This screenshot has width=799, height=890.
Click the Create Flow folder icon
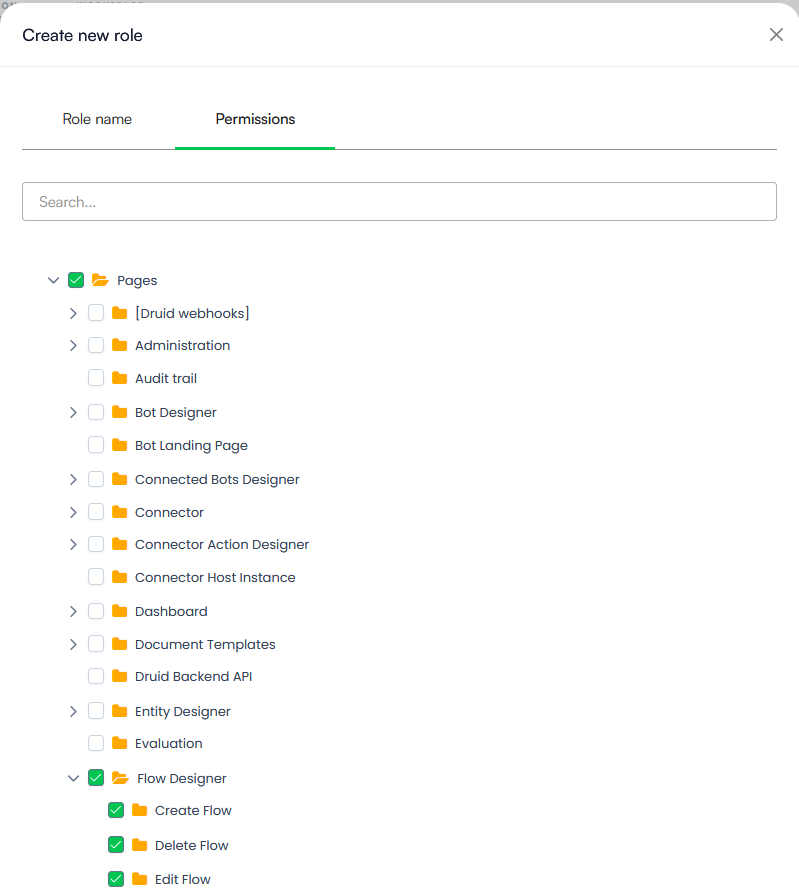[x=140, y=810]
